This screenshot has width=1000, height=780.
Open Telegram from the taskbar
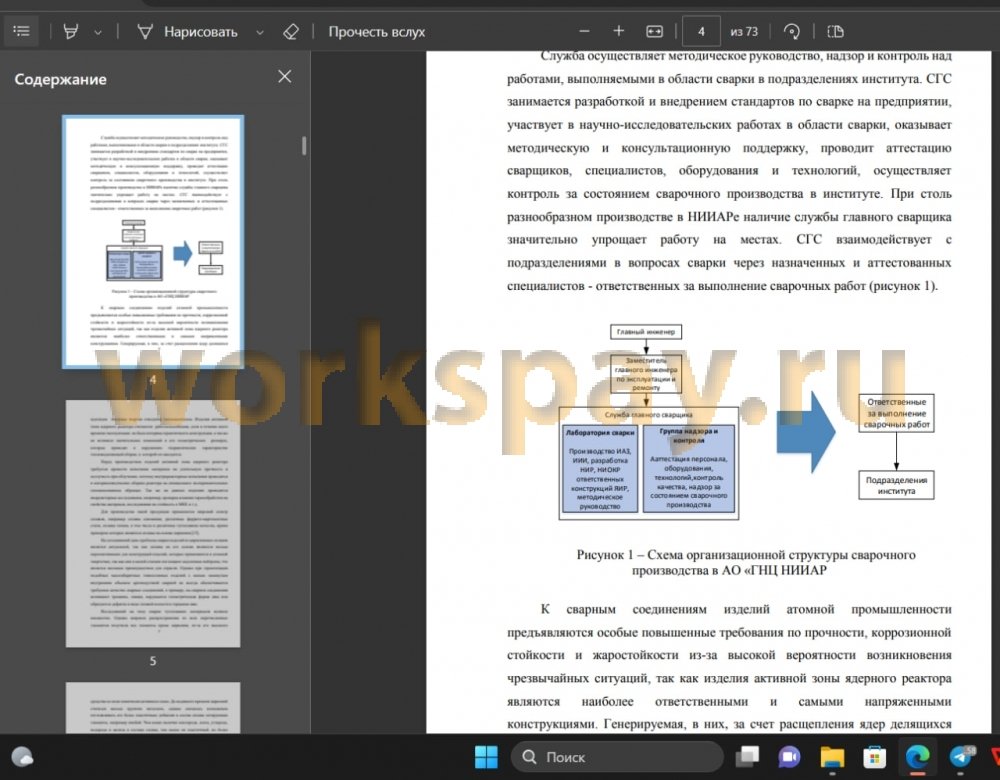960,757
